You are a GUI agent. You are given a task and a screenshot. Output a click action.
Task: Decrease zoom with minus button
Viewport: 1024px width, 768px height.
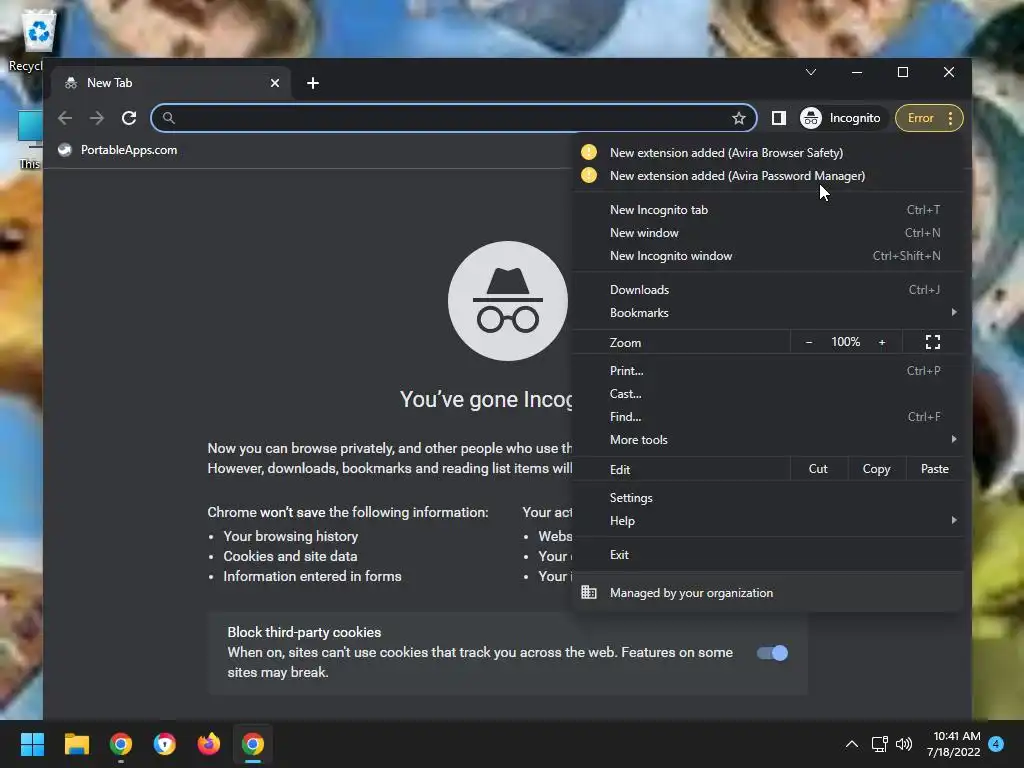809,342
